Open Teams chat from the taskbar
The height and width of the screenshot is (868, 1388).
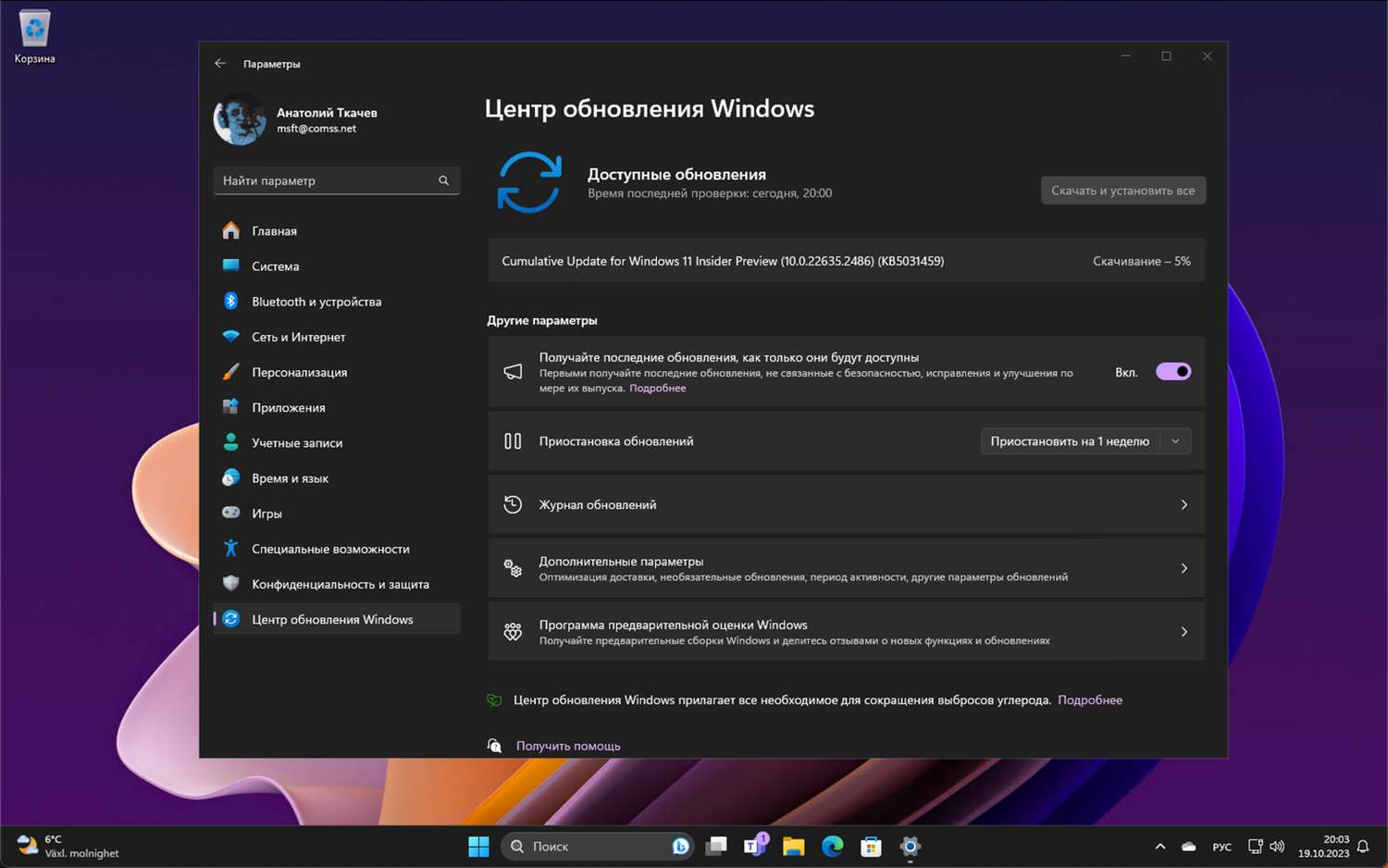(x=755, y=845)
